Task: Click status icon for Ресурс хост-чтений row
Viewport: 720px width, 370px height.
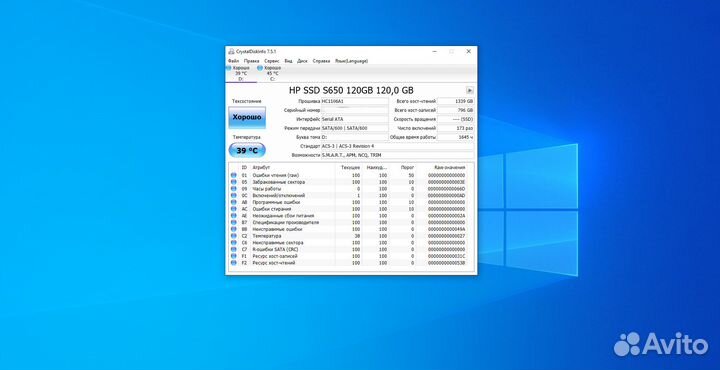Action: 233,263
